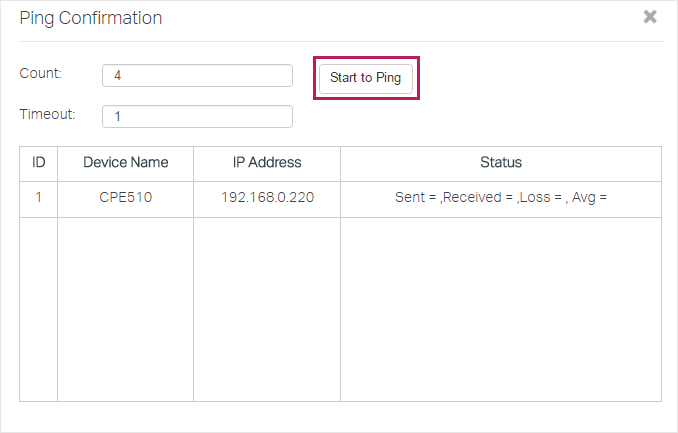
Task: Click the Timeout label
Action: point(47,114)
